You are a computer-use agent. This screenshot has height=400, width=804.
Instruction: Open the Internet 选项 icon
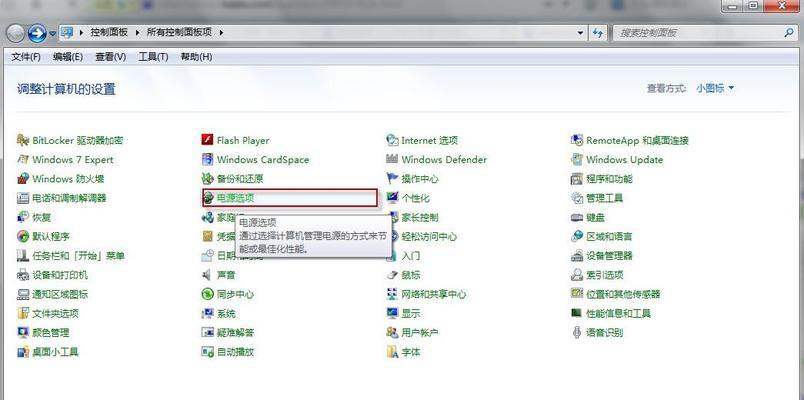click(x=392, y=140)
